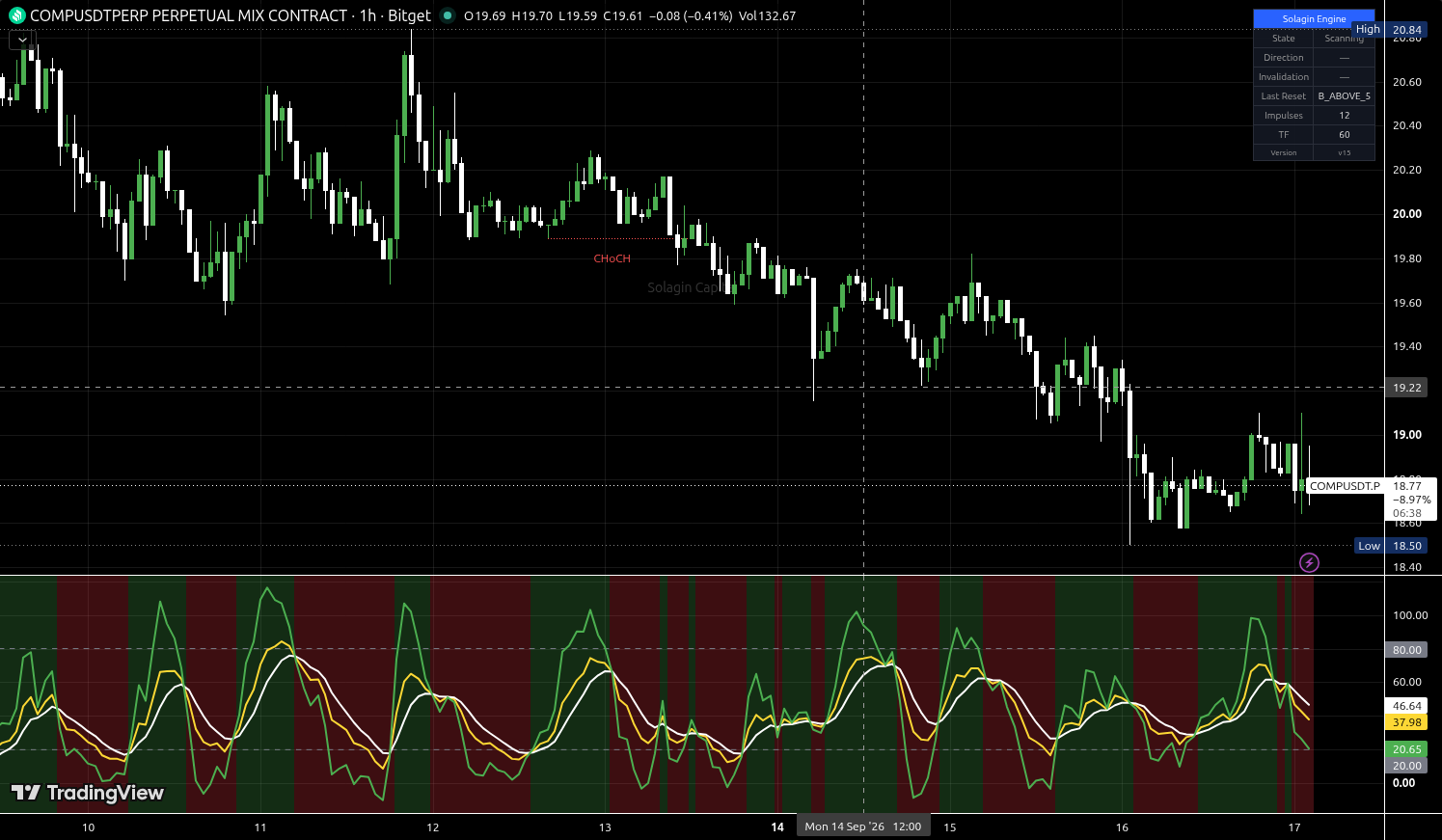Click date 10 on the time axis
1442x840 pixels.
pos(89,827)
